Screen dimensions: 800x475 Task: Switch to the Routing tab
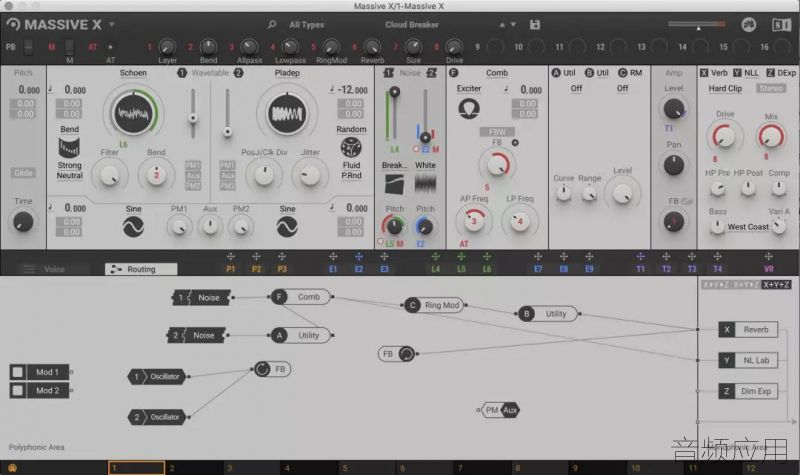[x=141, y=269]
